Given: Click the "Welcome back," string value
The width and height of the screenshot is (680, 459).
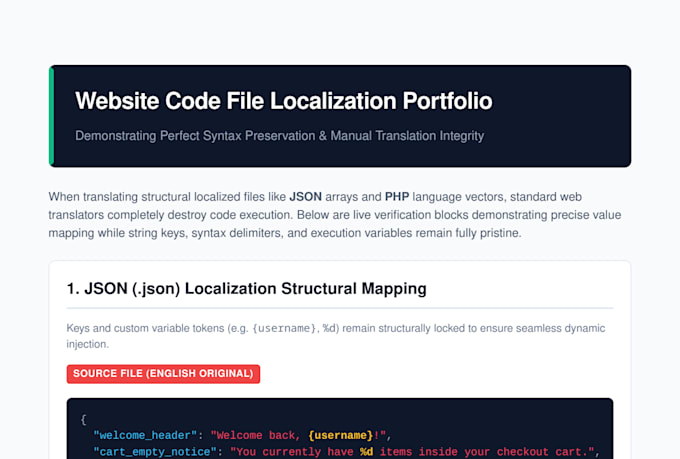Looking at the screenshot, I should point(255,435).
